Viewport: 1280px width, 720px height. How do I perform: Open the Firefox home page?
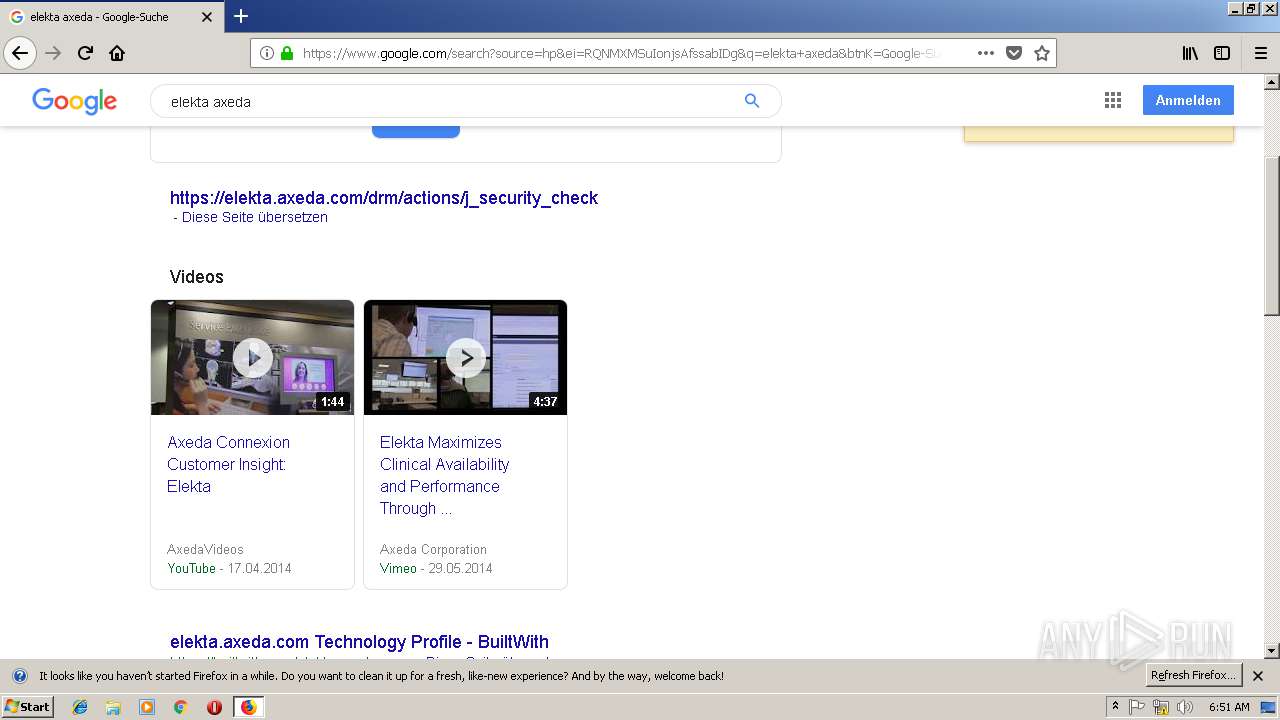pyautogui.click(x=117, y=53)
